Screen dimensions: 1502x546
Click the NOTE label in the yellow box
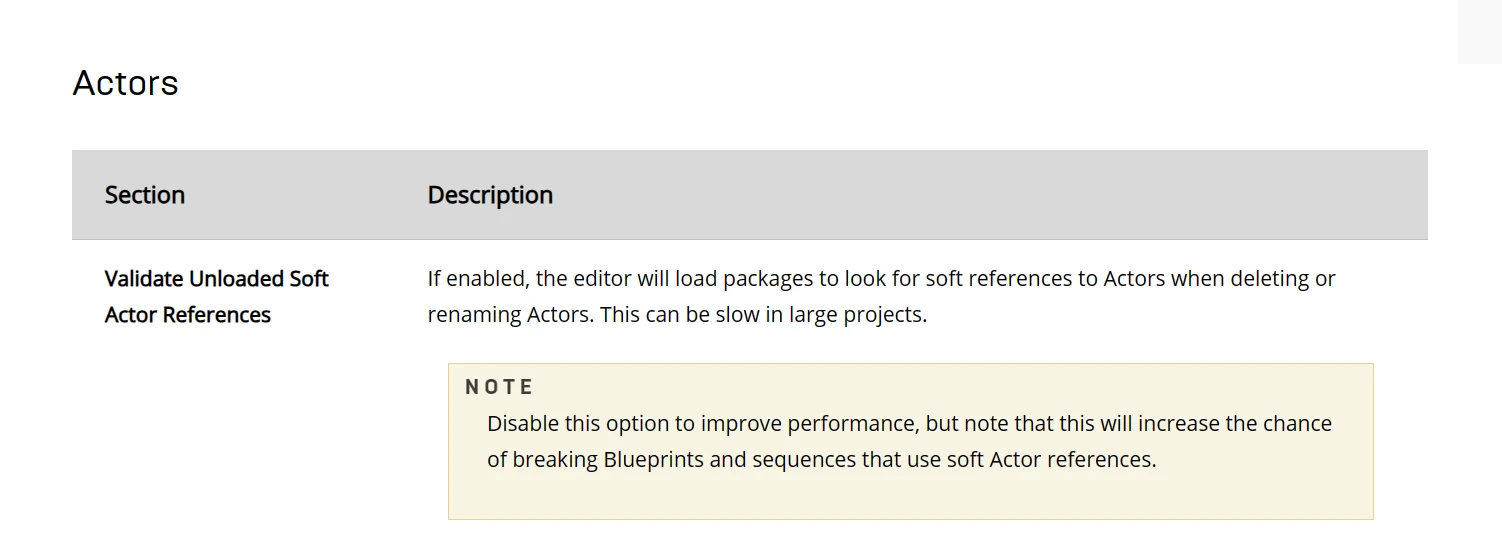tap(499, 387)
